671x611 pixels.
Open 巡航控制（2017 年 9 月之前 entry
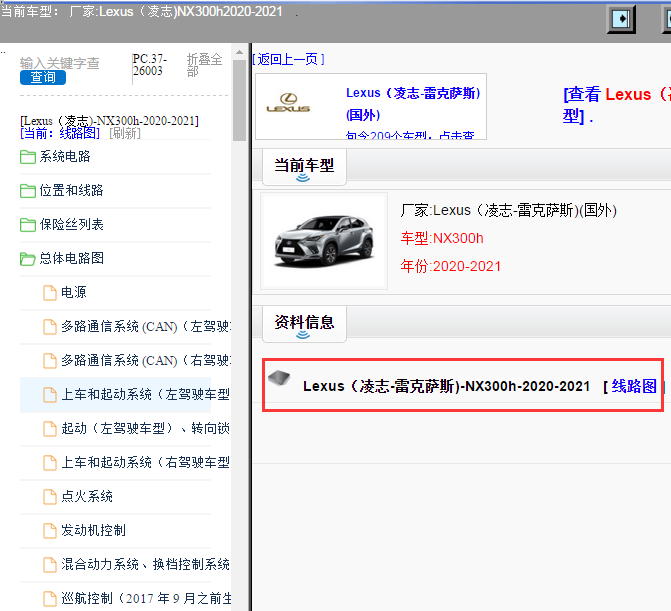[146, 598]
